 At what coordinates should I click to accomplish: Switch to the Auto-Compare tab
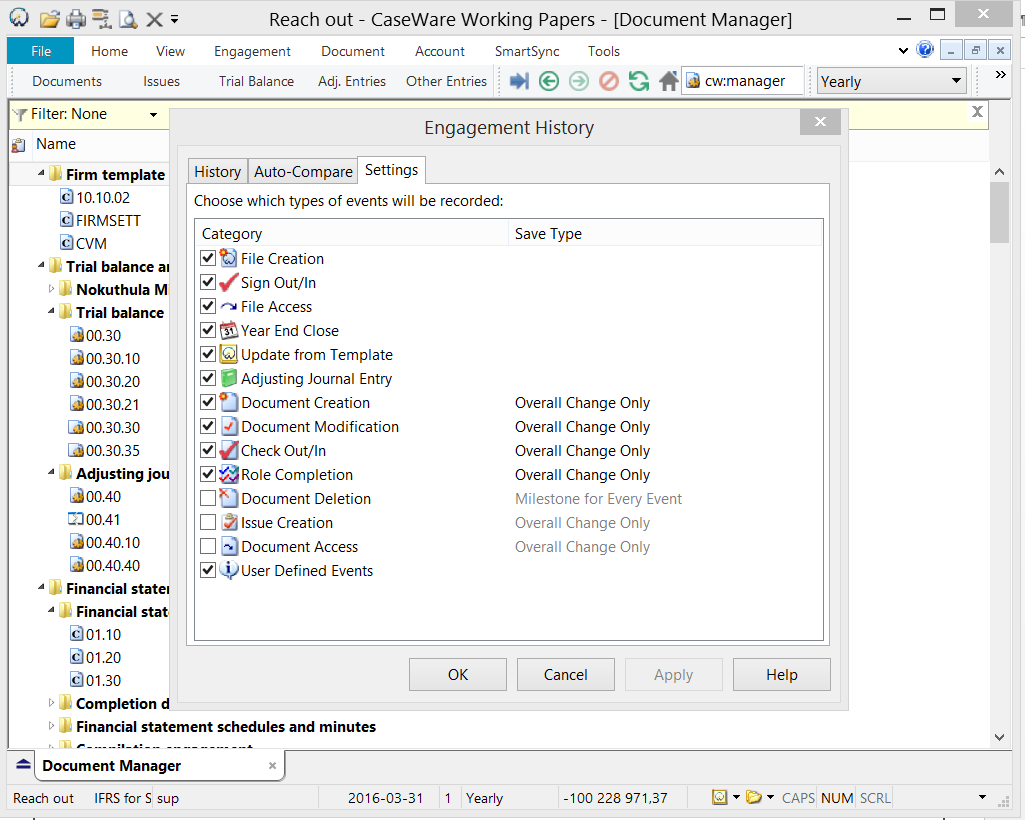(303, 172)
